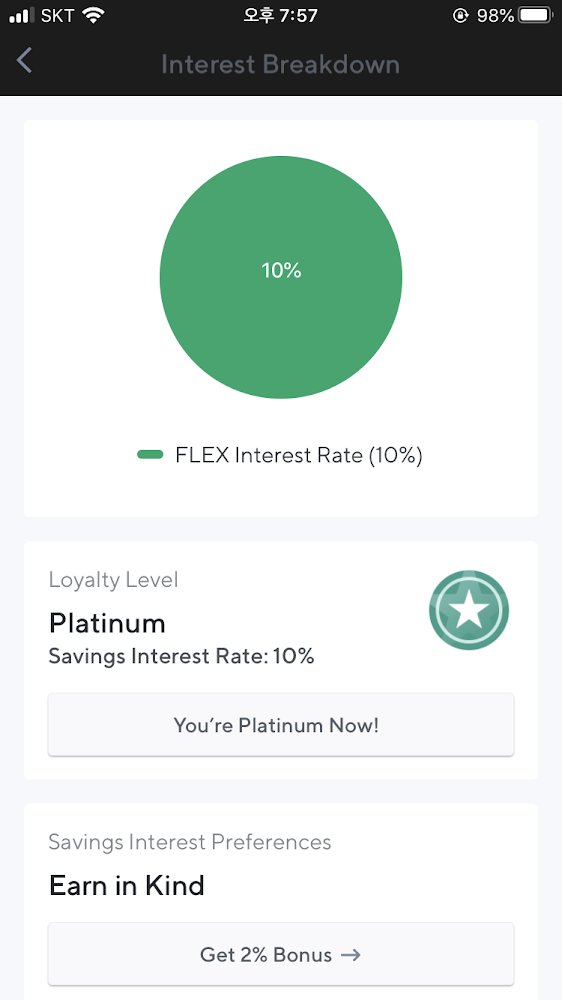Screen dimensions: 562x1000
Task: Tap the Earn in Kind preference heading
Action: (x=127, y=886)
